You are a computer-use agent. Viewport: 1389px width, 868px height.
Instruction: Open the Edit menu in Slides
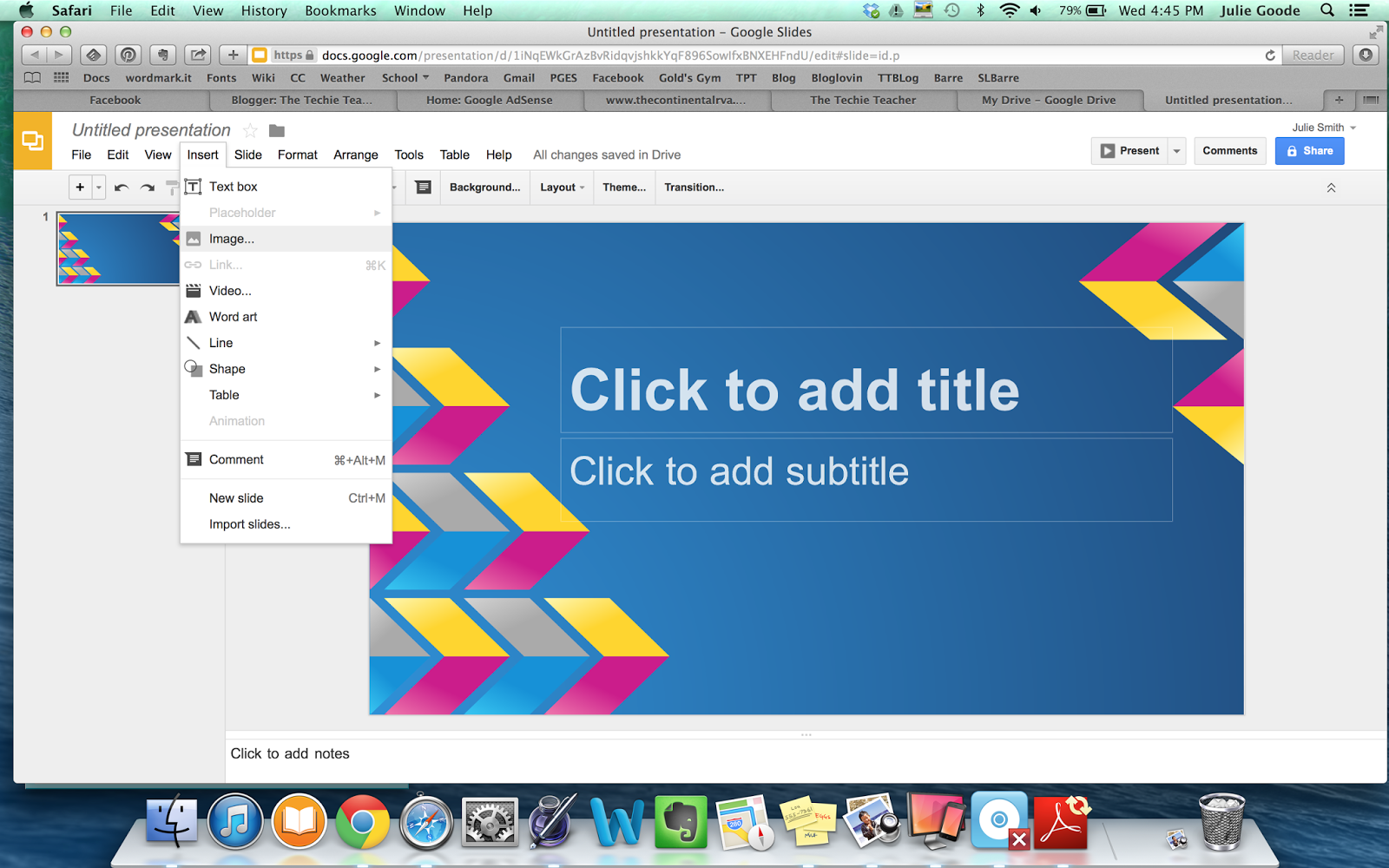tap(118, 155)
